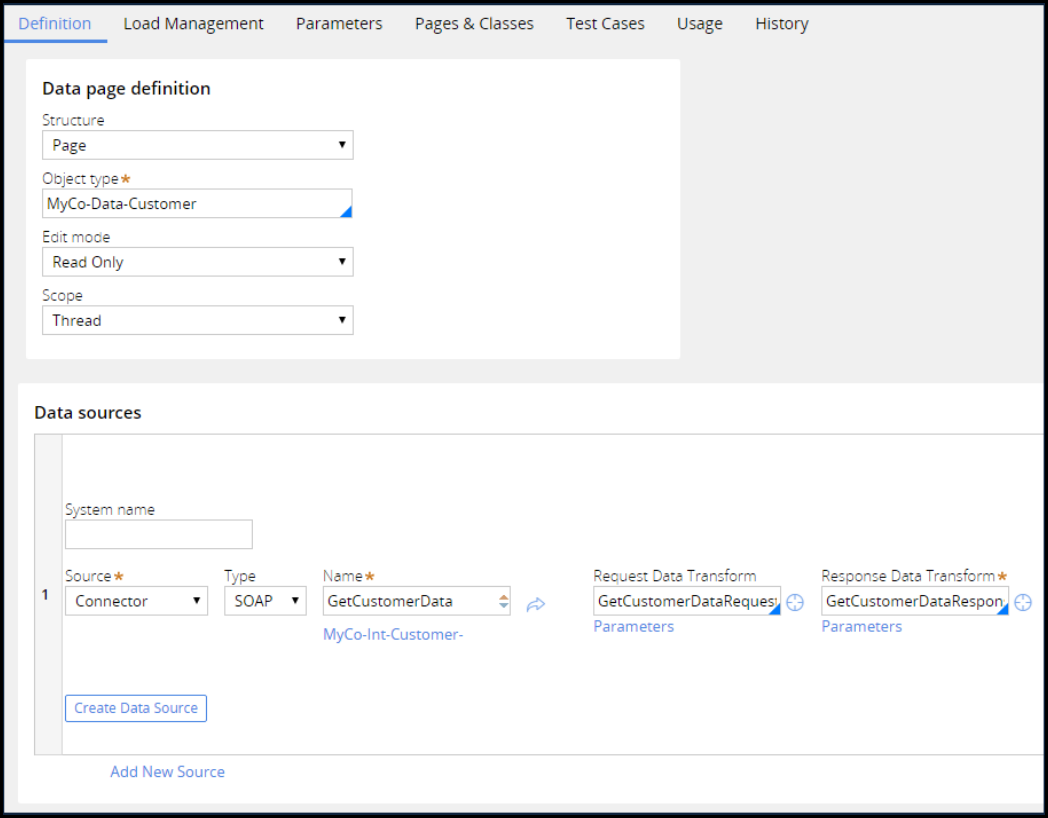Select the Test Cases tab

tap(605, 23)
